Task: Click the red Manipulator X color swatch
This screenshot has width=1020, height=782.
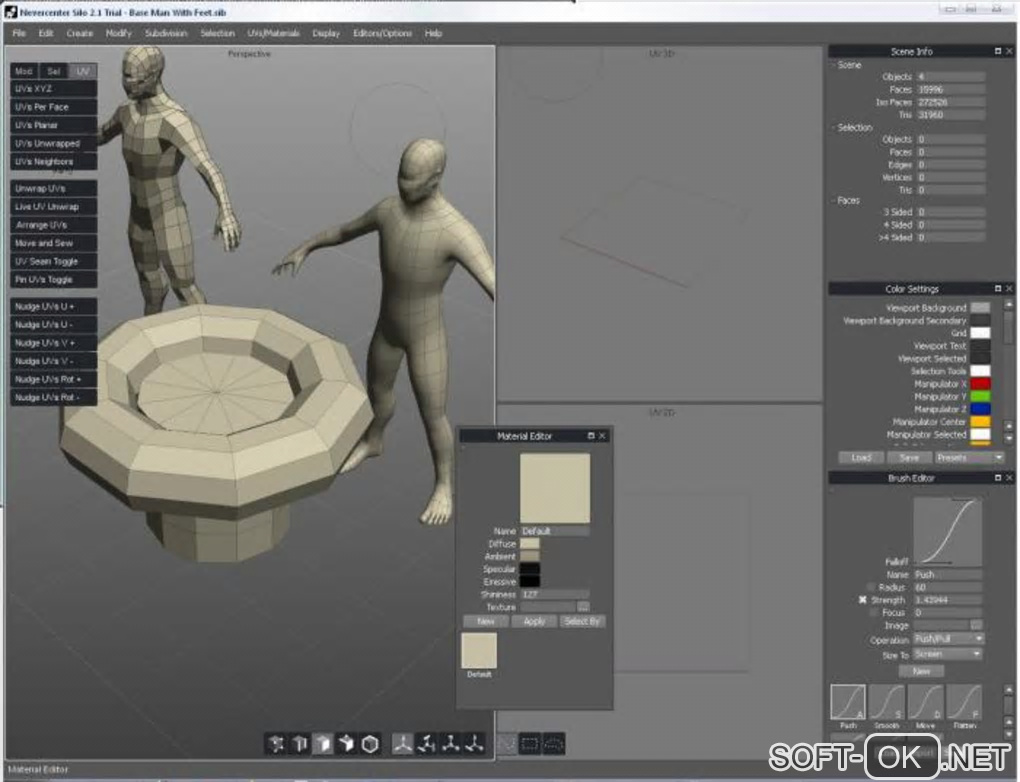Action: [x=980, y=384]
